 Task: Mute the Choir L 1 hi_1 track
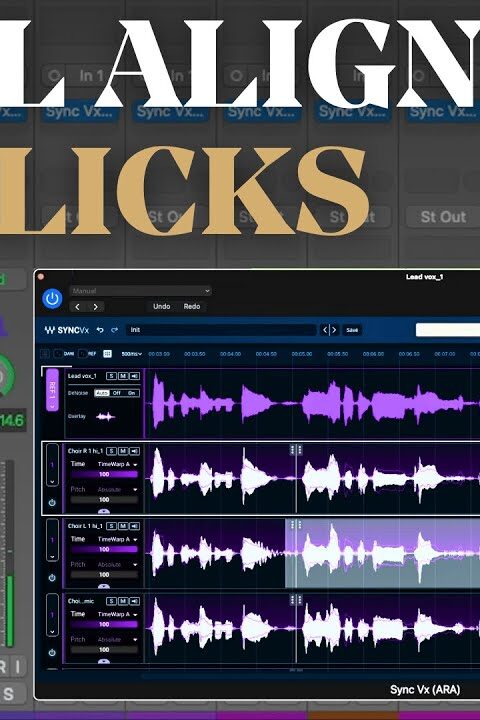coord(123,526)
